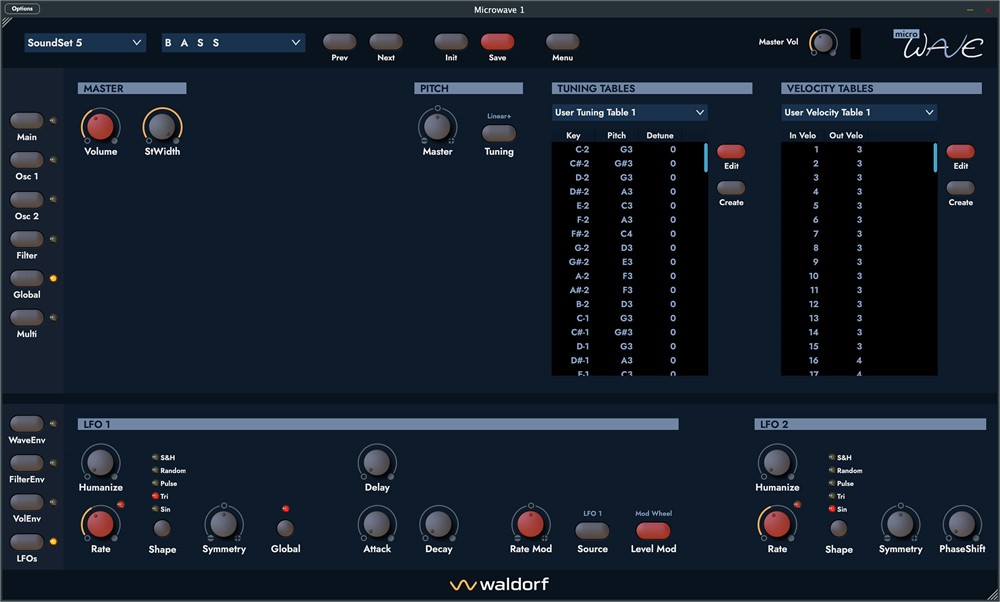Click the LFO 1 Delay knob
Viewport: 1000px width, 602px height.
[376, 462]
